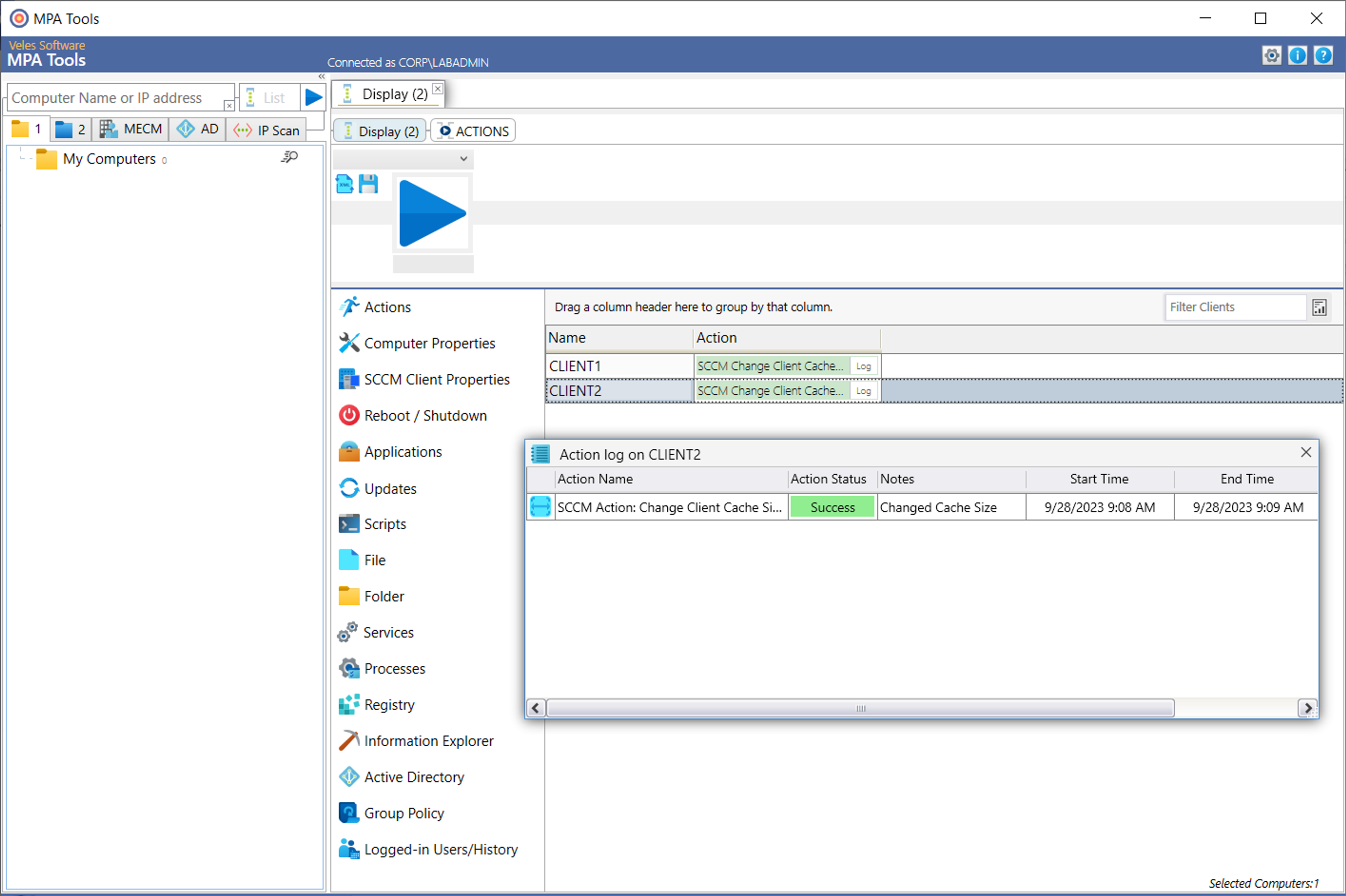Image resolution: width=1346 pixels, height=896 pixels.
Task: Open SCCM Client Properties category
Action: click(424, 379)
